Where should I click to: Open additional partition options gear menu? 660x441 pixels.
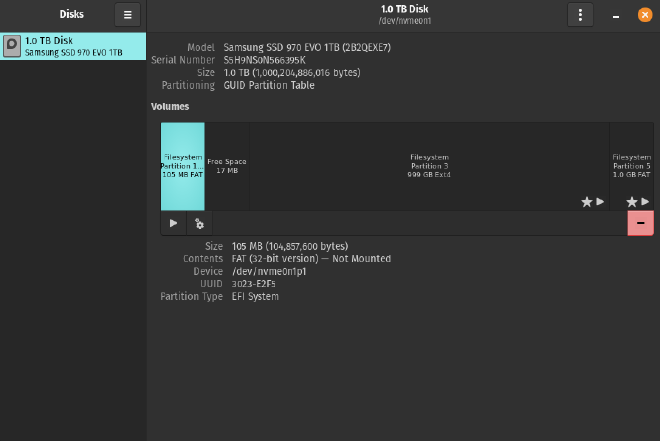point(199,223)
